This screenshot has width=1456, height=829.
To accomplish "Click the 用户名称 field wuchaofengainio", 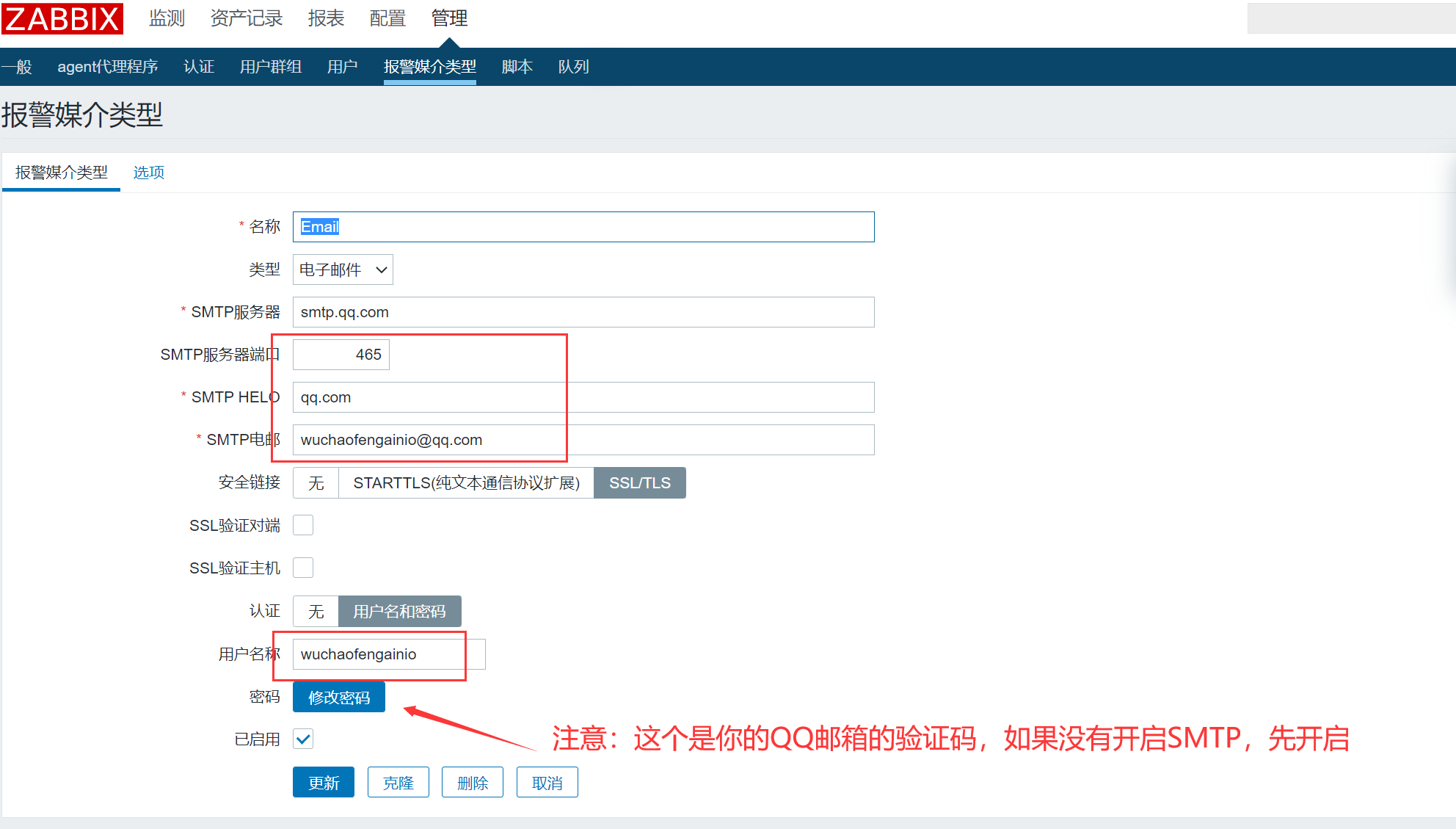I will (x=389, y=654).
